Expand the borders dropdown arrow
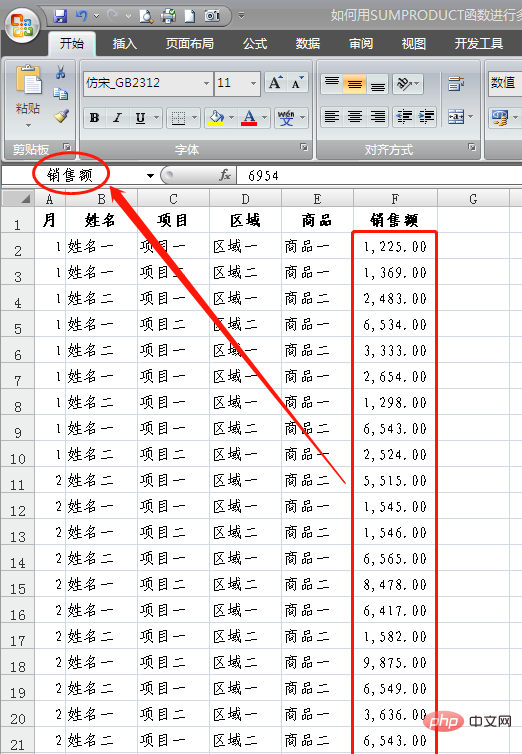The width and height of the screenshot is (522, 754). (194, 117)
